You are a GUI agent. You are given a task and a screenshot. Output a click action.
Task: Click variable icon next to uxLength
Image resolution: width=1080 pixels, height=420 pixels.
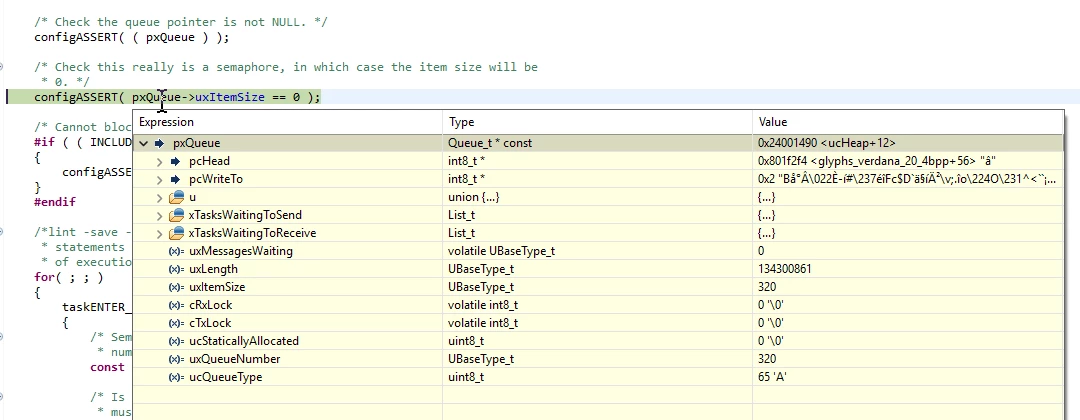[176, 269]
